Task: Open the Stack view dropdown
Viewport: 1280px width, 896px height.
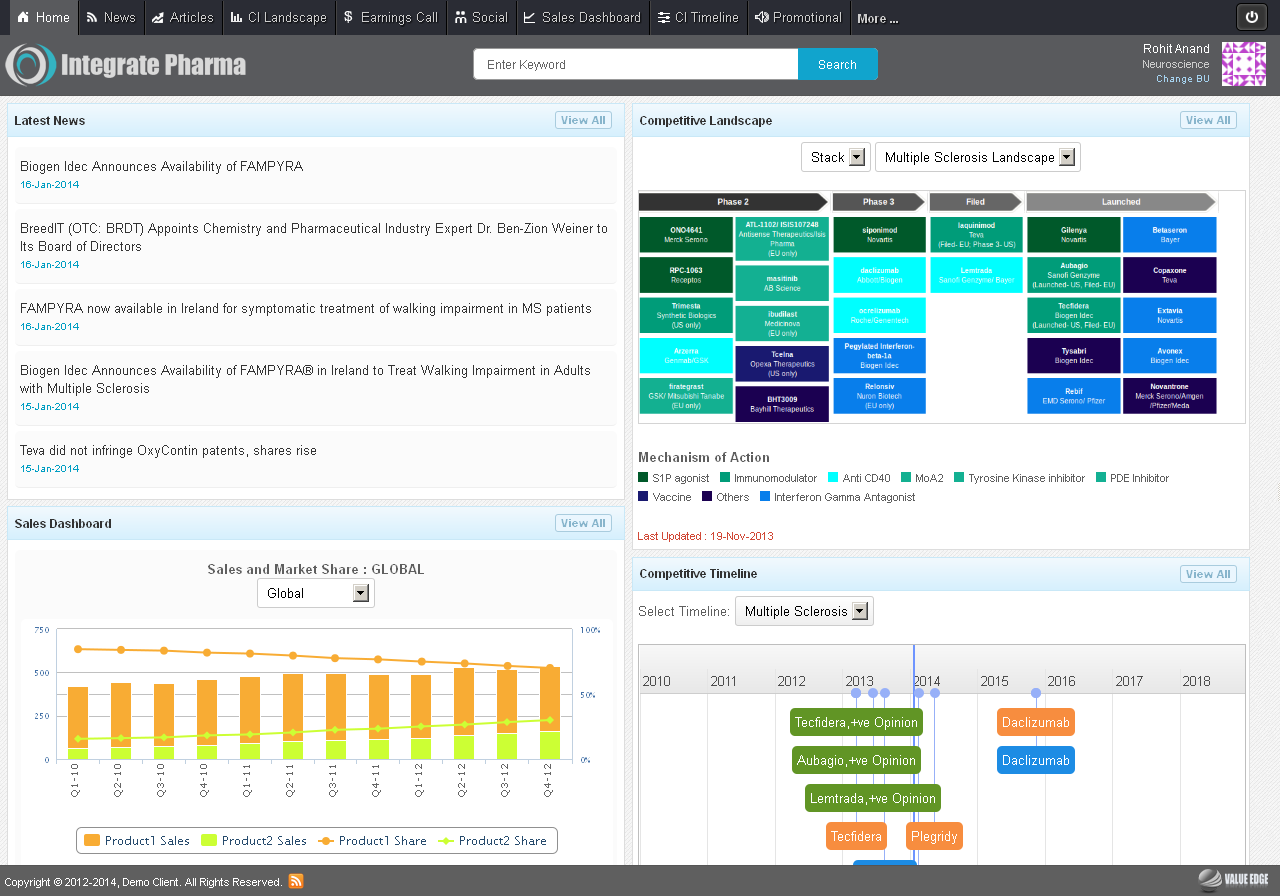Action: pyautogui.click(x=837, y=157)
